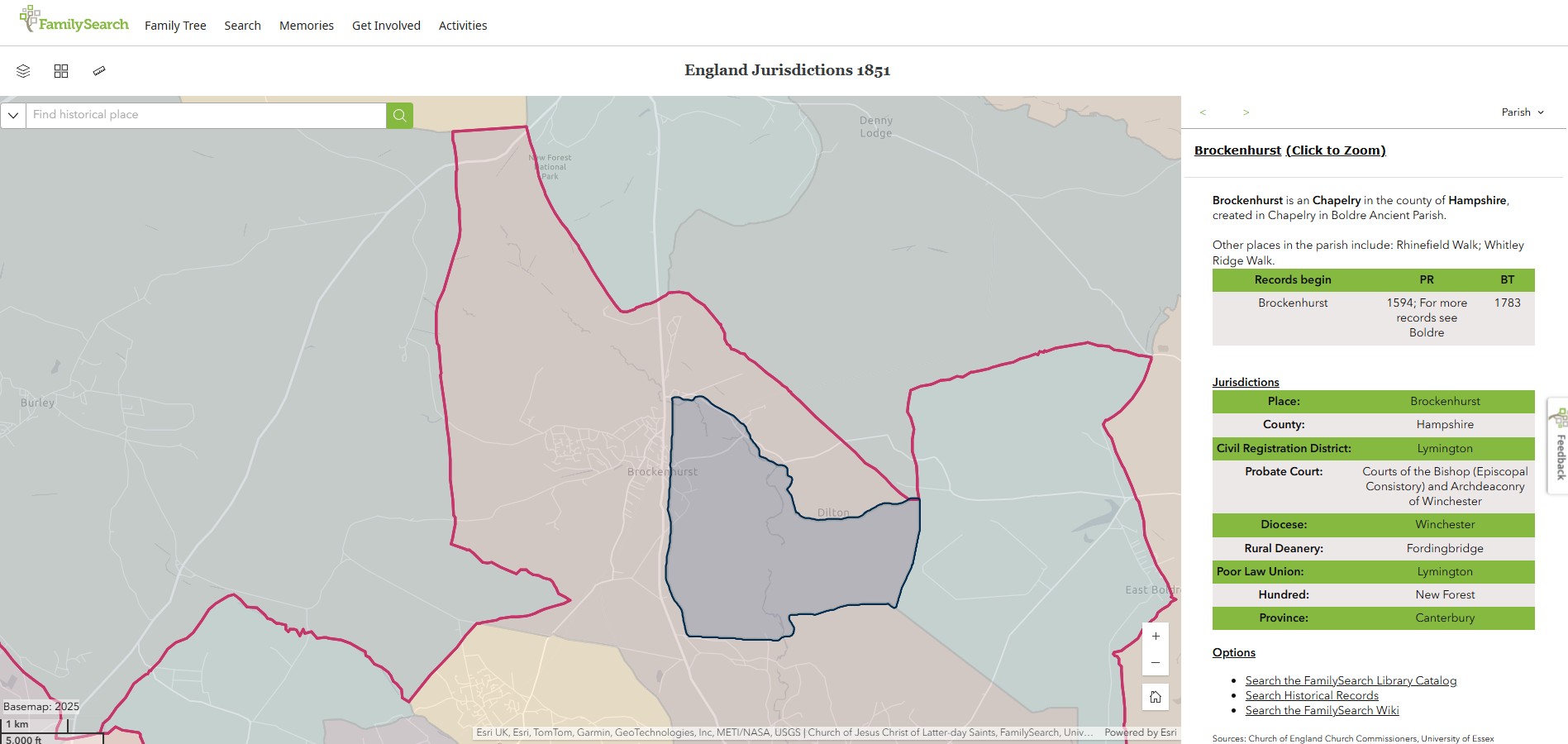This screenshot has width=1568, height=744.
Task: Open the Memories menu
Action: (306, 26)
